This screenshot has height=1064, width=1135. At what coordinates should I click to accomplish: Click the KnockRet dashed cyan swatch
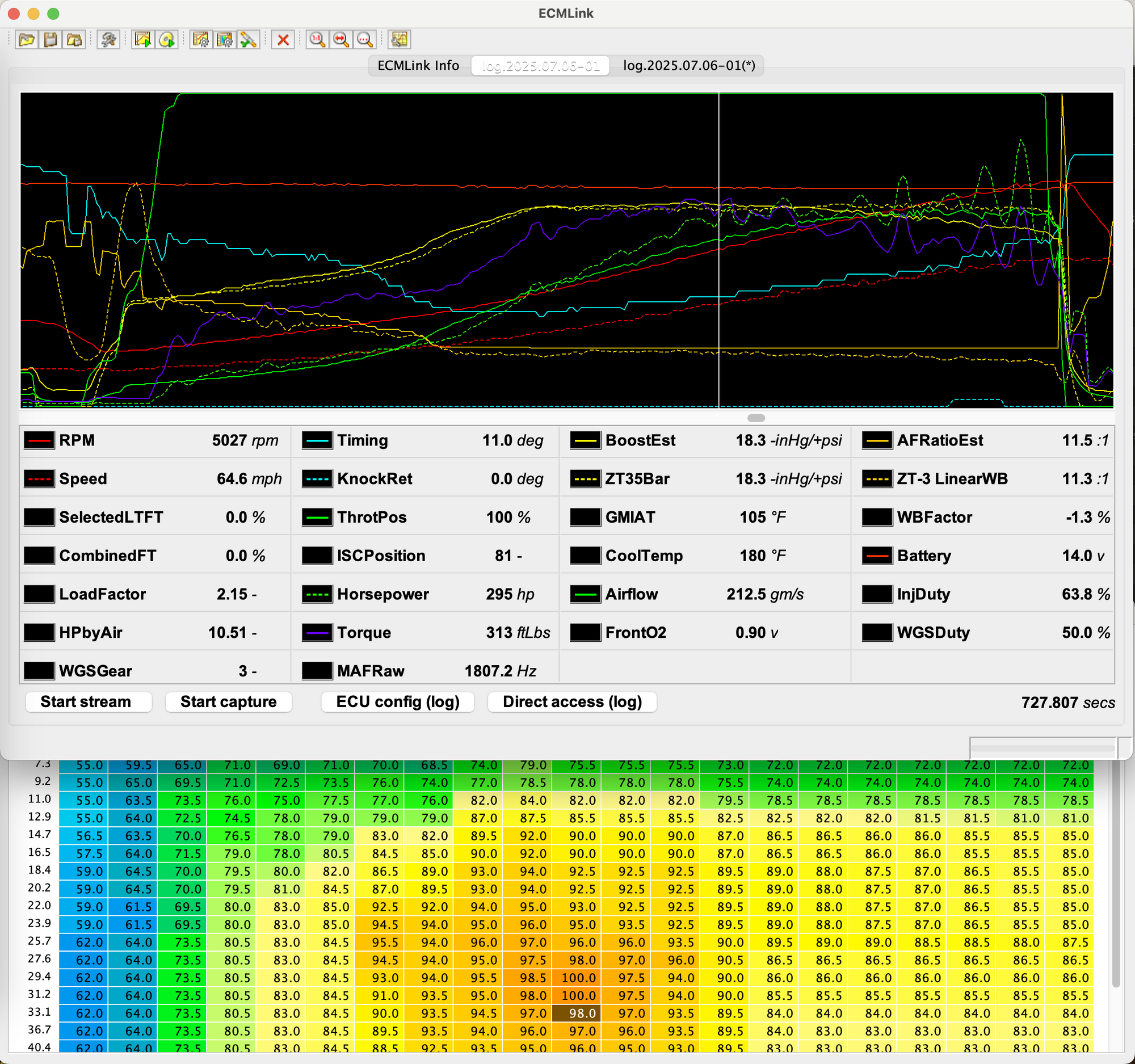click(317, 479)
